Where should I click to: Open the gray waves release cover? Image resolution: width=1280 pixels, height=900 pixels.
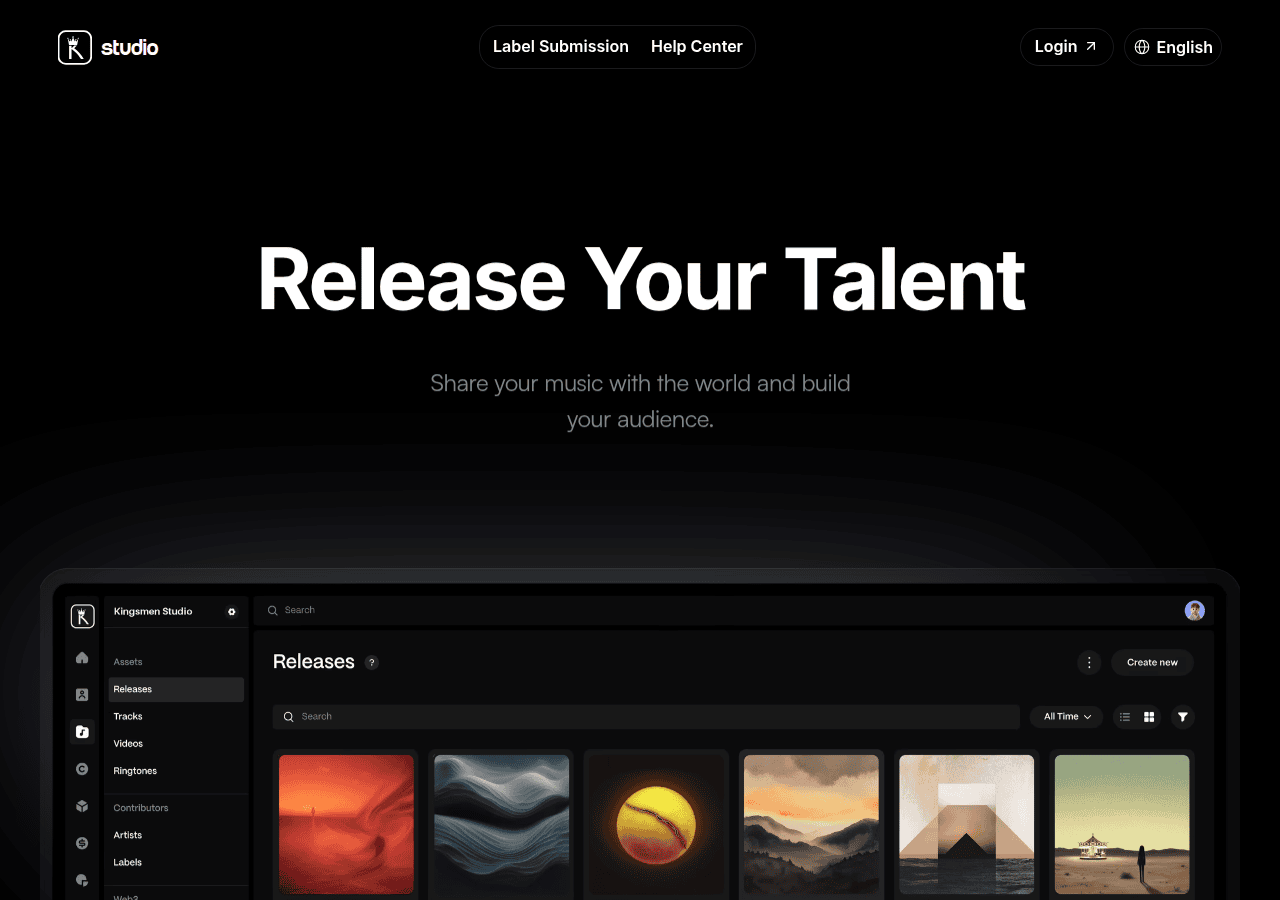click(501, 824)
